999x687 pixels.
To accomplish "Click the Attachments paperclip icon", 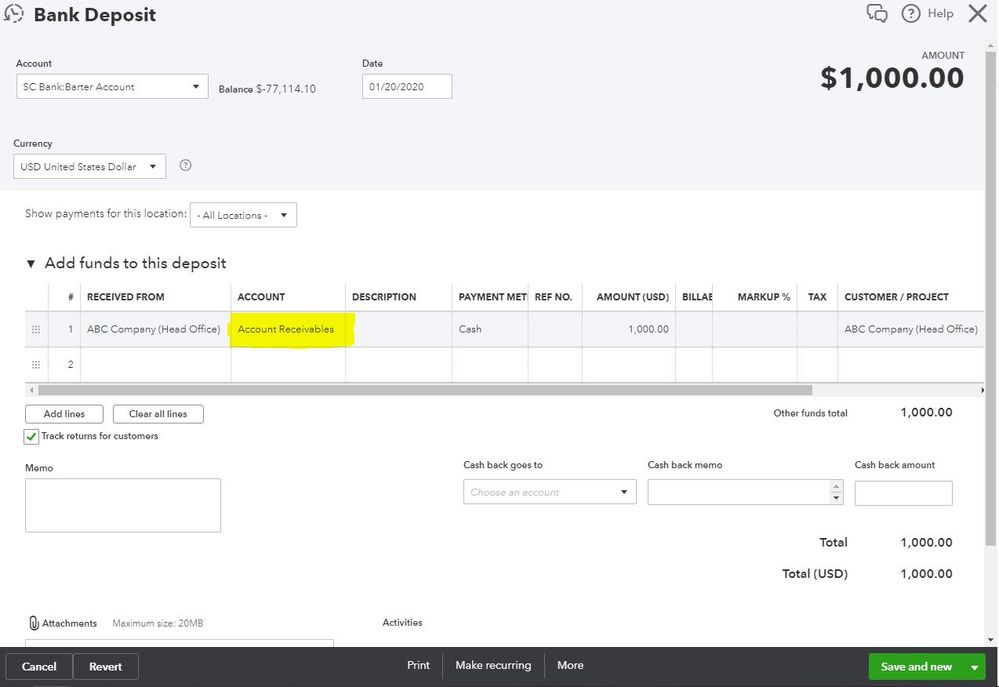I will click(34, 623).
